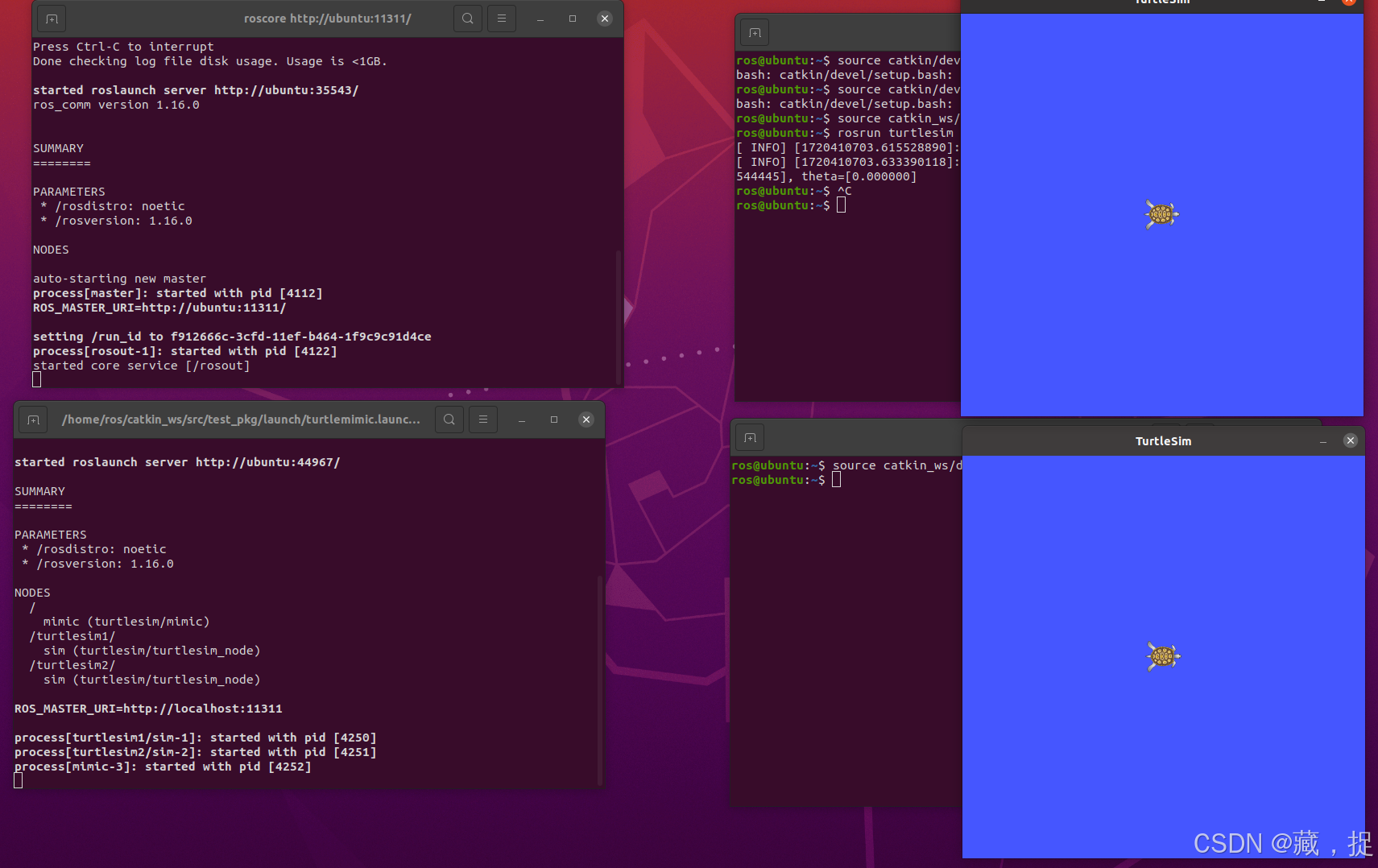Click '/turtlesim1/' namespace line
This screenshot has height=868, width=1378.
(x=72, y=636)
